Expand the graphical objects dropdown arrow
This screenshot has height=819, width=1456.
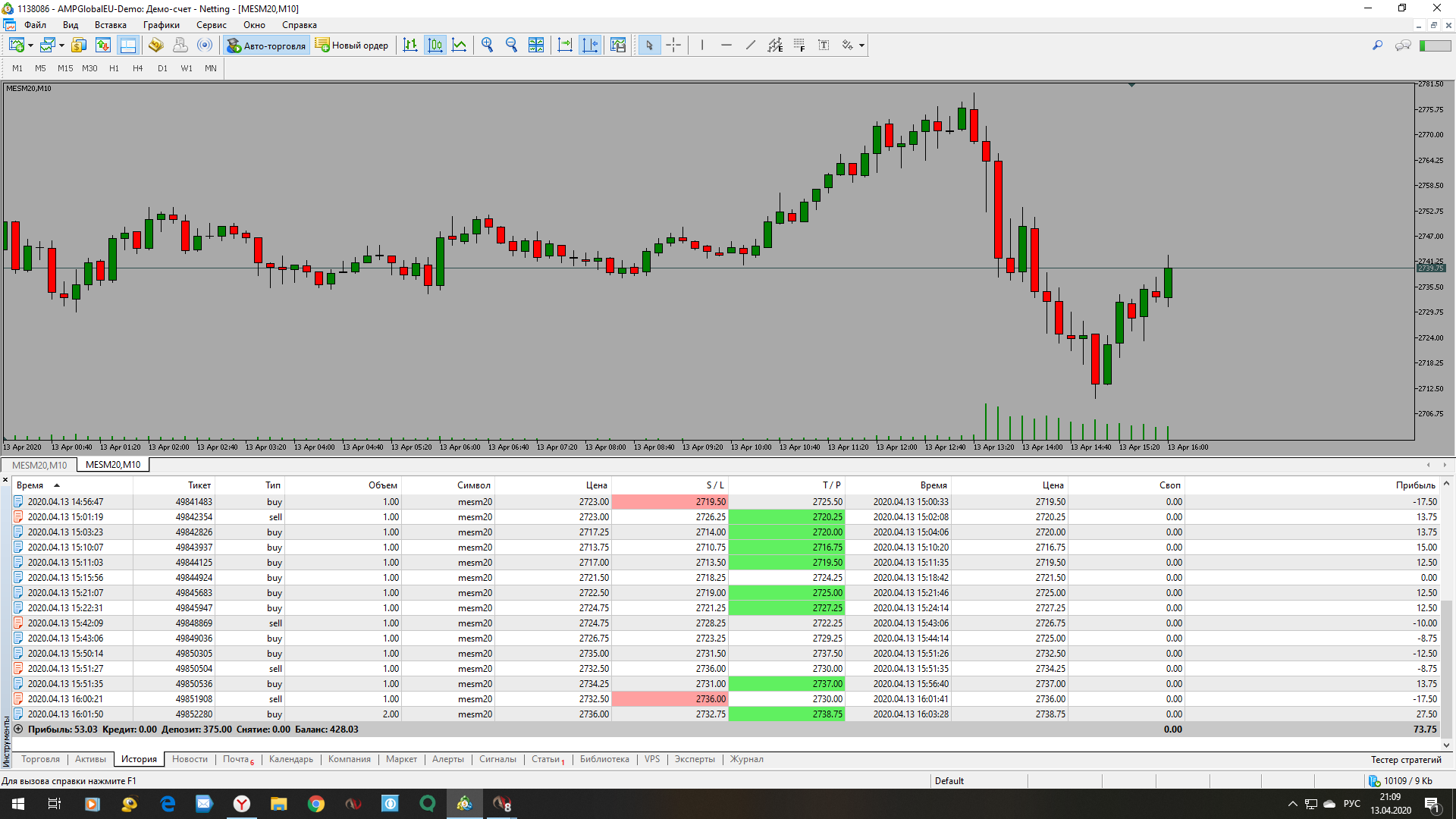[861, 46]
